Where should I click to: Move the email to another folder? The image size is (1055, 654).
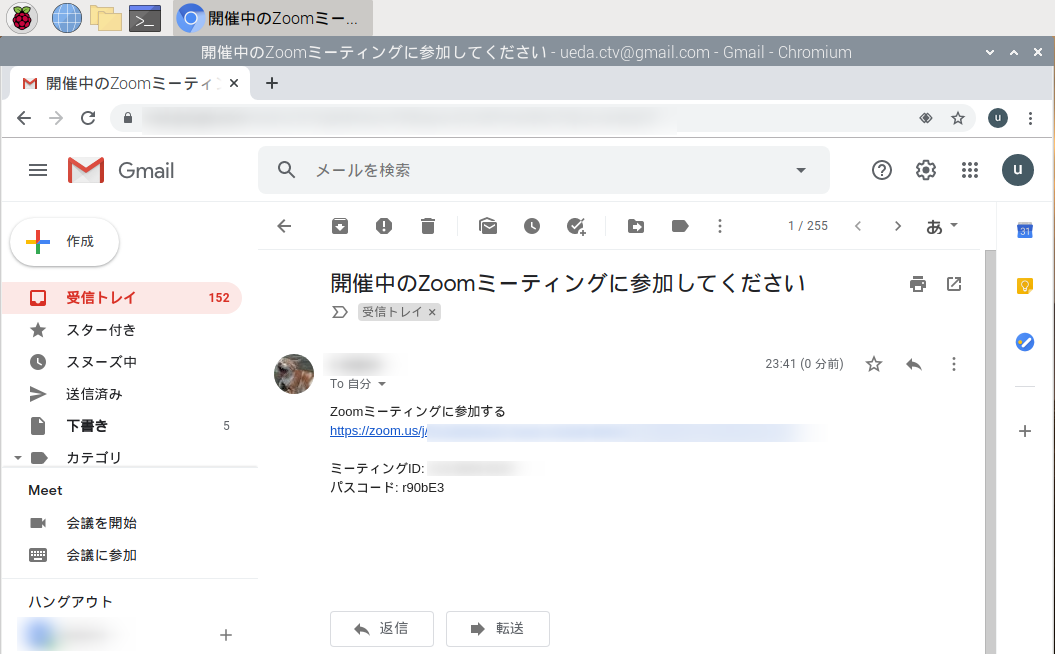[635, 226]
